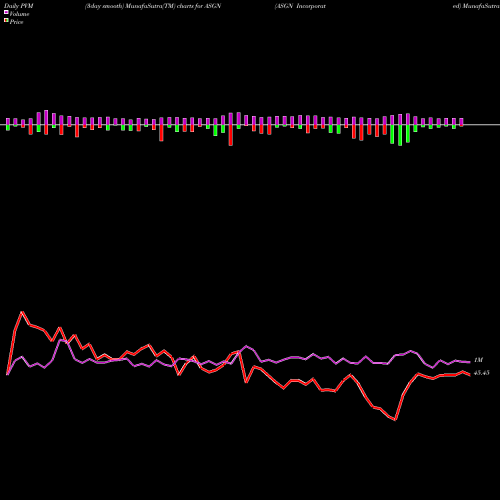Click the "MunafaSutra(TM) charts for ASGN" header text

click(x=173, y=6)
